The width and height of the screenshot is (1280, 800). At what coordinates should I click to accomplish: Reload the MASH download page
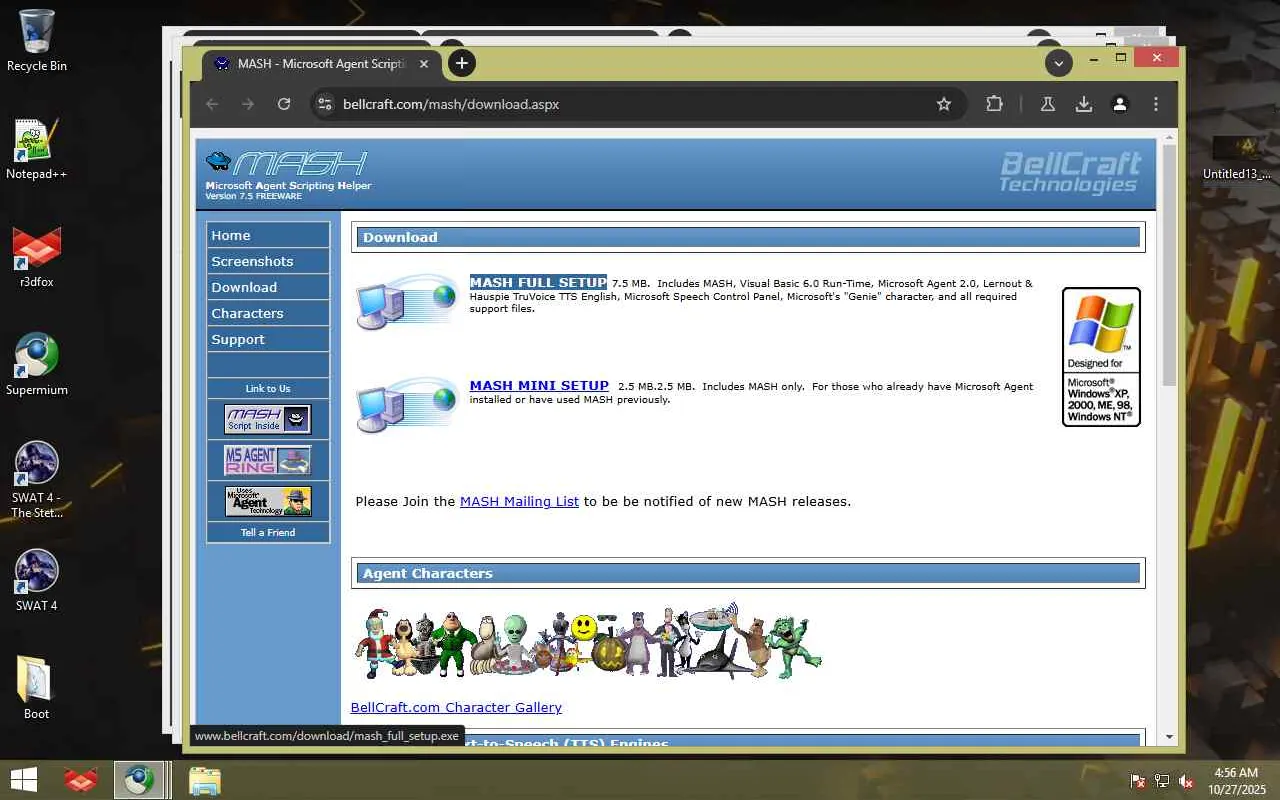(284, 104)
